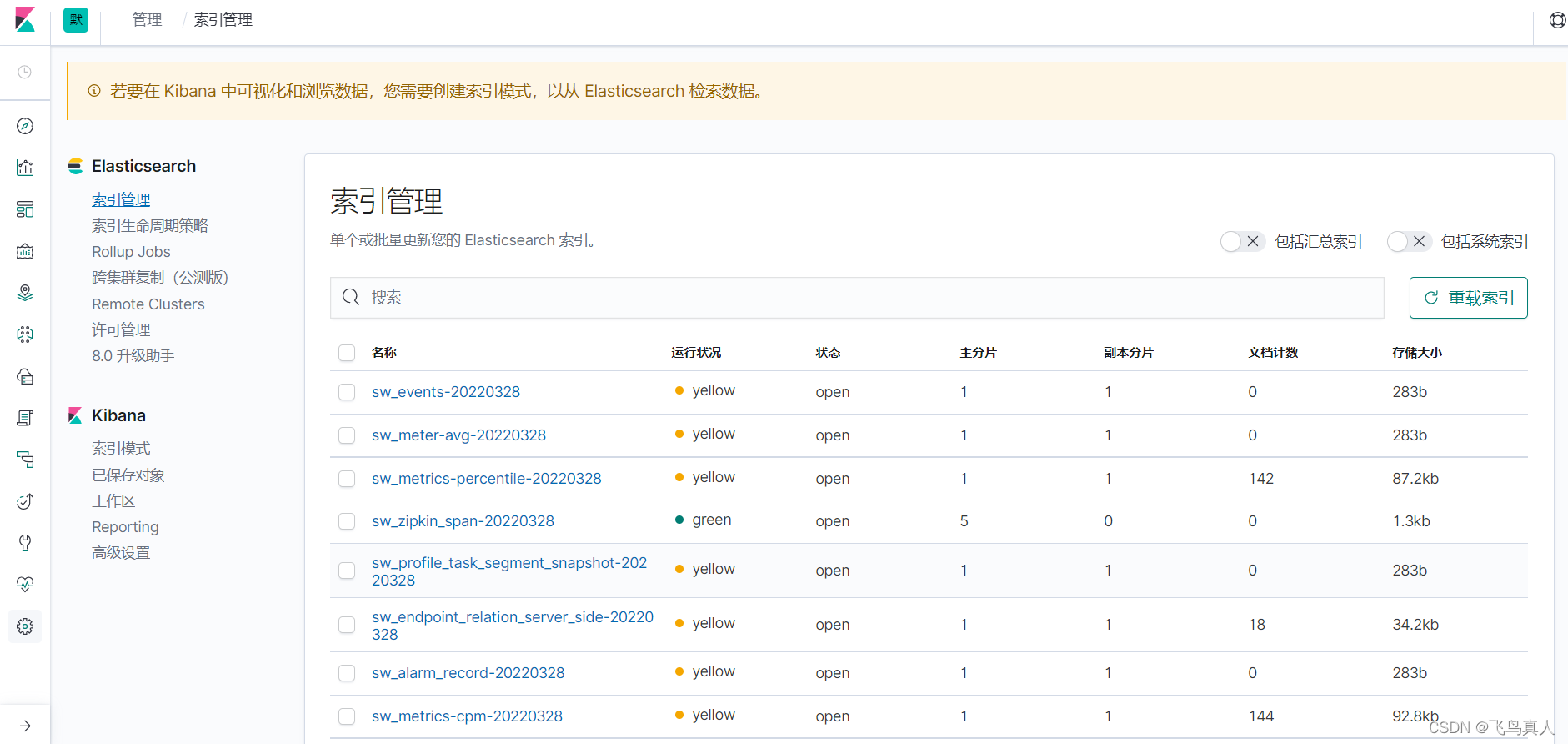Open Management gear icon in sidebar
Viewport: 1568px width, 744px height.
(25, 626)
